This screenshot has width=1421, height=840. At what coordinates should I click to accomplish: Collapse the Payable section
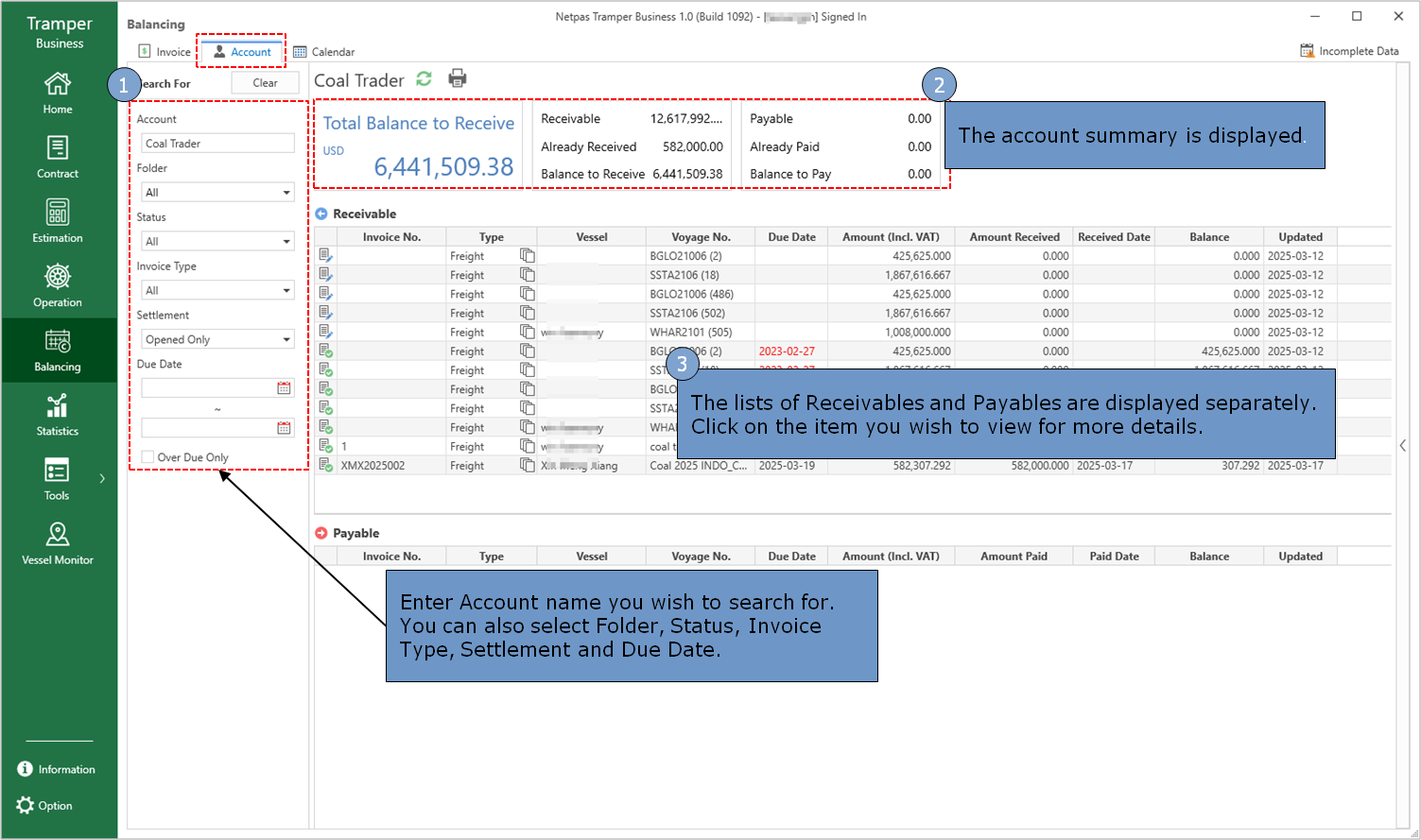coord(321,534)
